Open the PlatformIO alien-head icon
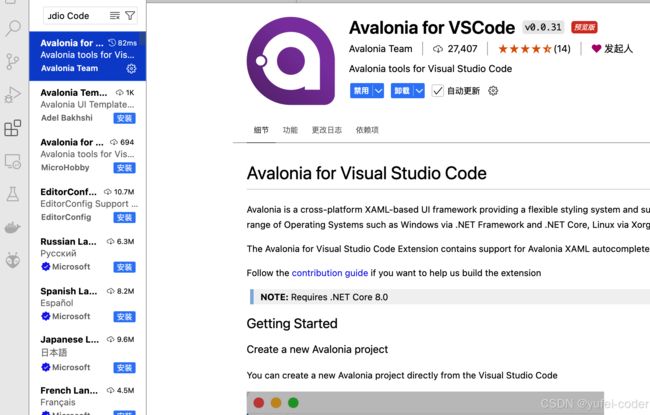This screenshot has height=415, width=650. click(13, 260)
